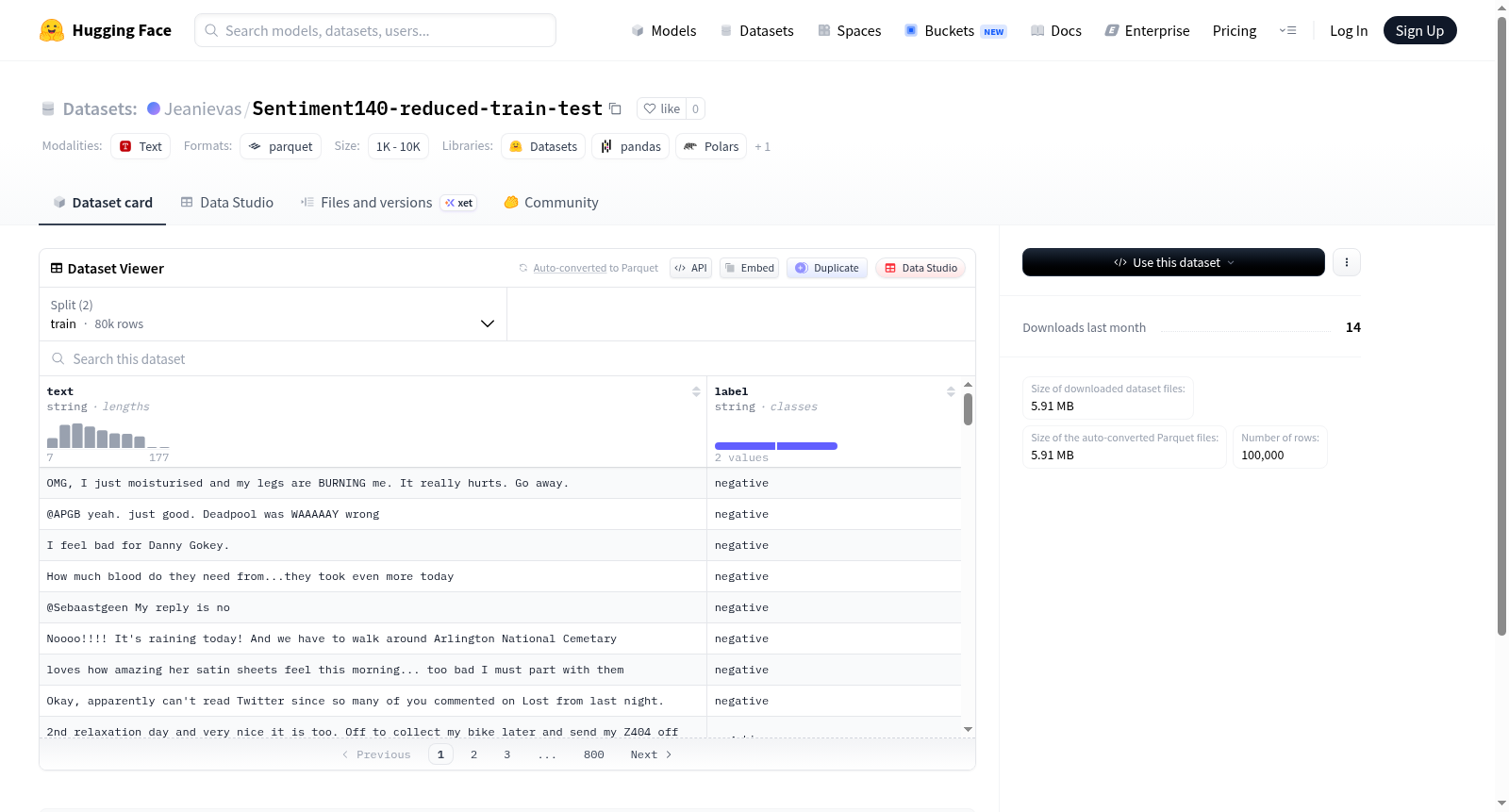This screenshot has height=812, width=1509.
Task: Open Data Studio from the viewer header
Action: click(x=920, y=268)
